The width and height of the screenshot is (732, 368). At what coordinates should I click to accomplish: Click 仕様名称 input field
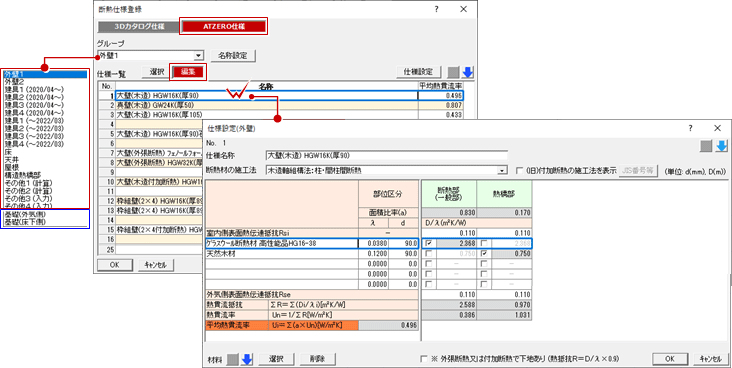point(387,156)
